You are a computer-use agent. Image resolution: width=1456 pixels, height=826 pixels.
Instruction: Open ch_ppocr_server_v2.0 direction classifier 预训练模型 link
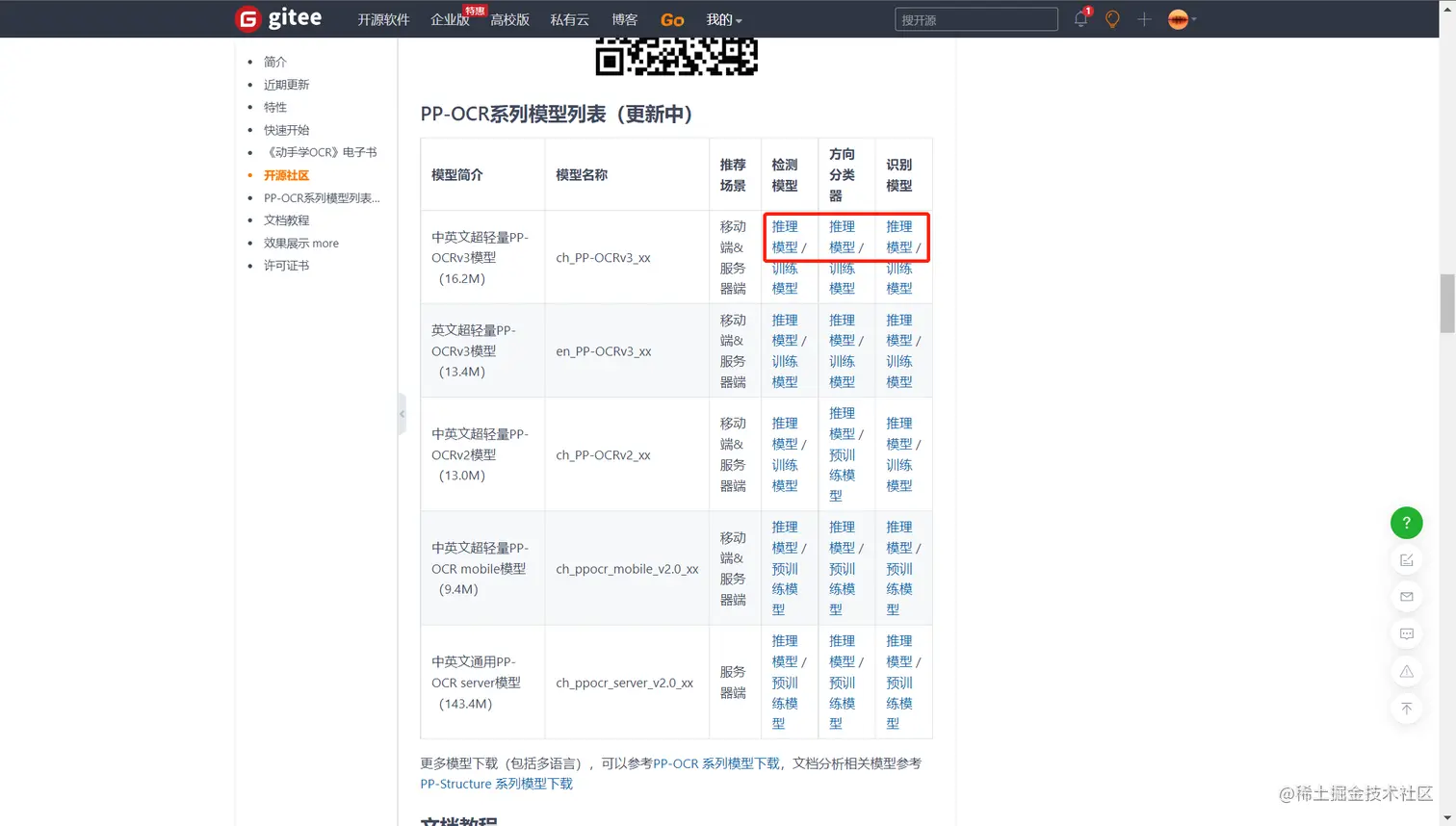pyautogui.click(x=842, y=703)
